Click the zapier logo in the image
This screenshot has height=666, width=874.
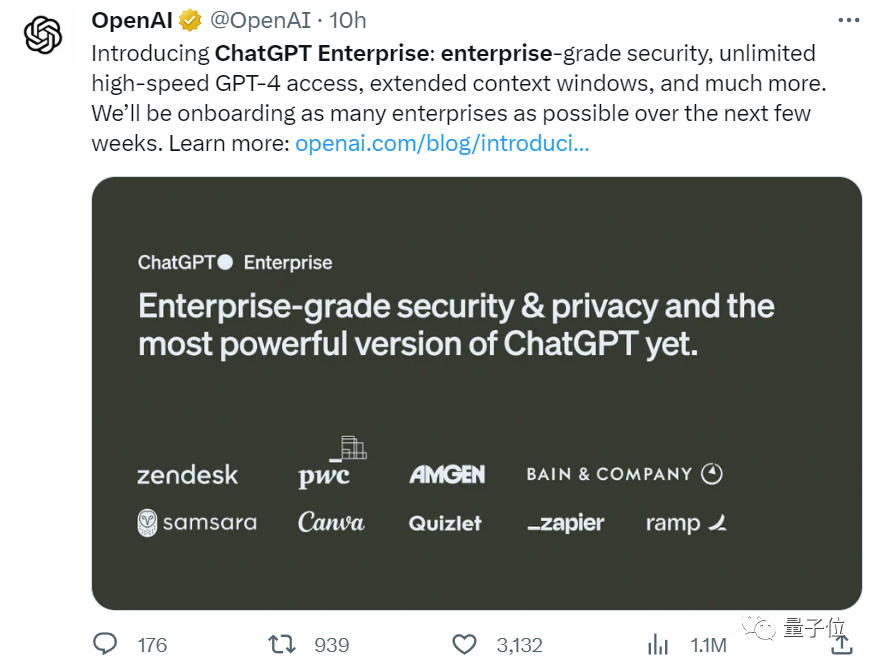(565, 522)
